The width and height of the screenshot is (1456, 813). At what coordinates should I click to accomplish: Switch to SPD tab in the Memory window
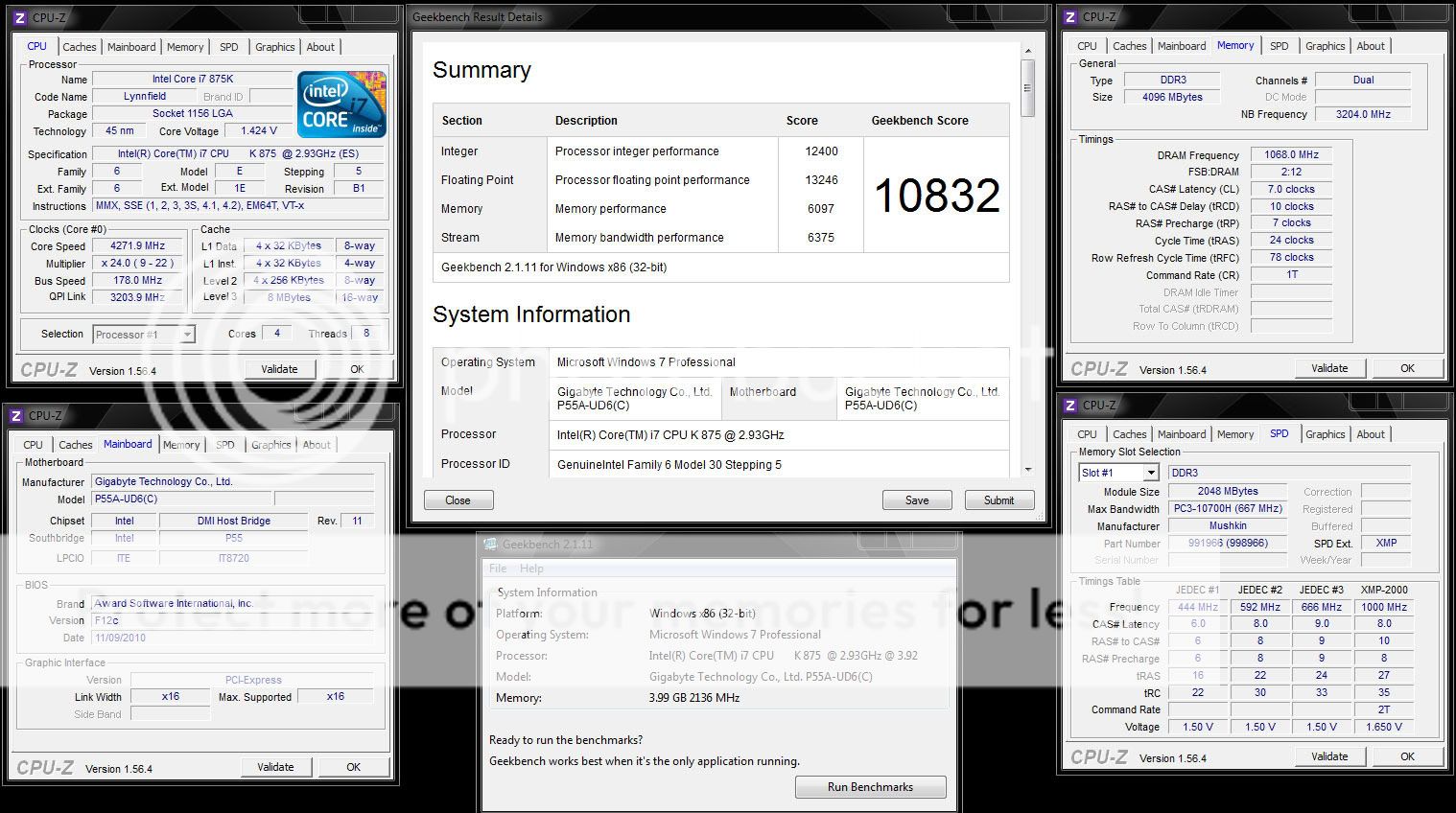click(1280, 46)
